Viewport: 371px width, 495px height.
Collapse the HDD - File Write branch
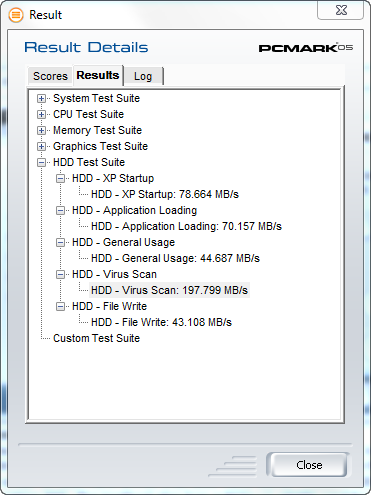60,306
